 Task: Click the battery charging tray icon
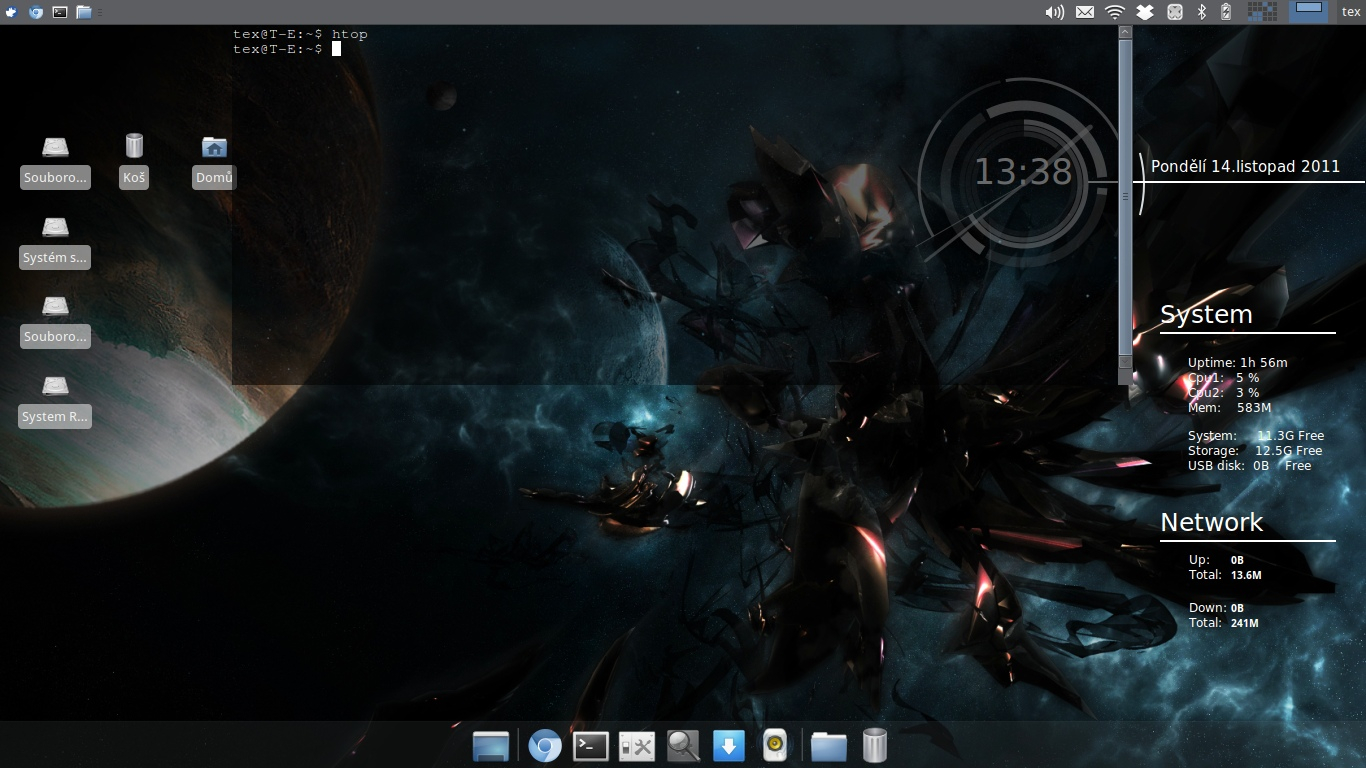[1226, 12]
